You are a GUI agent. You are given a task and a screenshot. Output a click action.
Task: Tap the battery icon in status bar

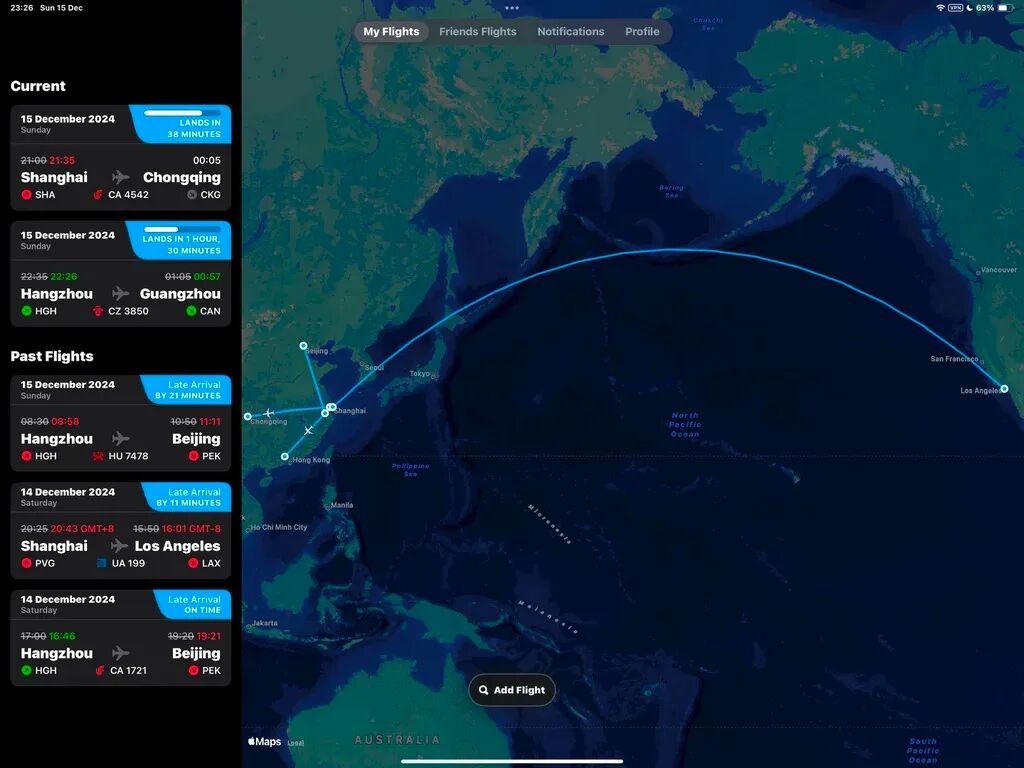[x=1006, y=8]
